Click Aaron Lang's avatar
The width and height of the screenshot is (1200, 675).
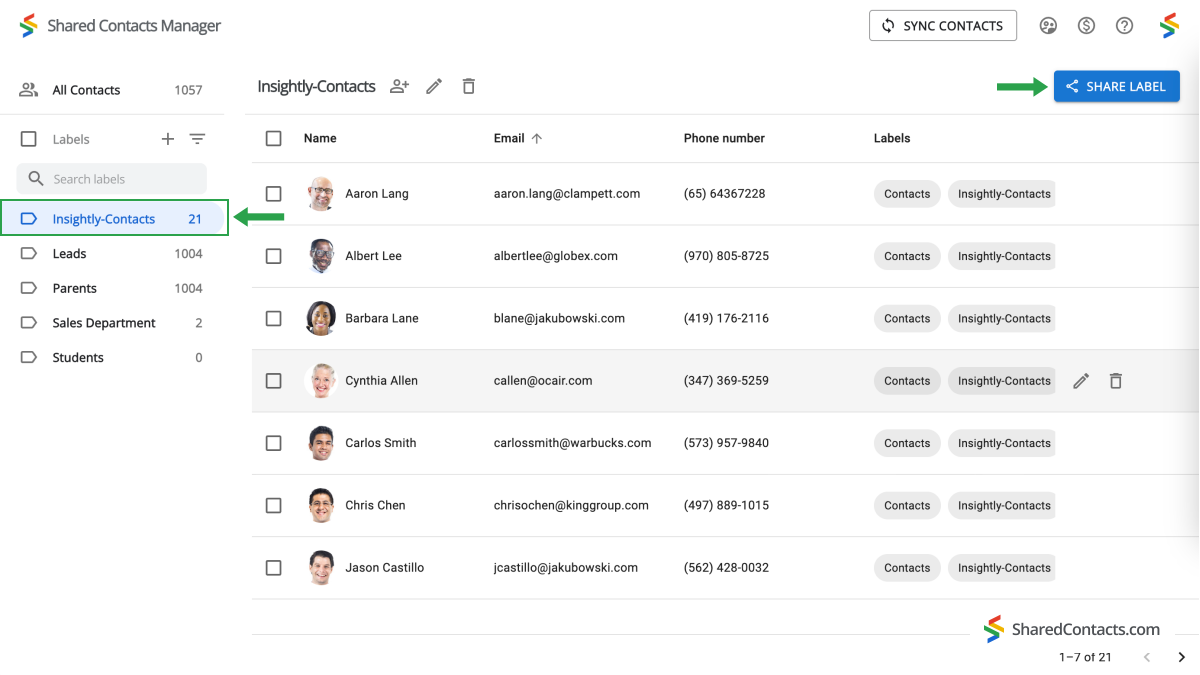point(321,194)
